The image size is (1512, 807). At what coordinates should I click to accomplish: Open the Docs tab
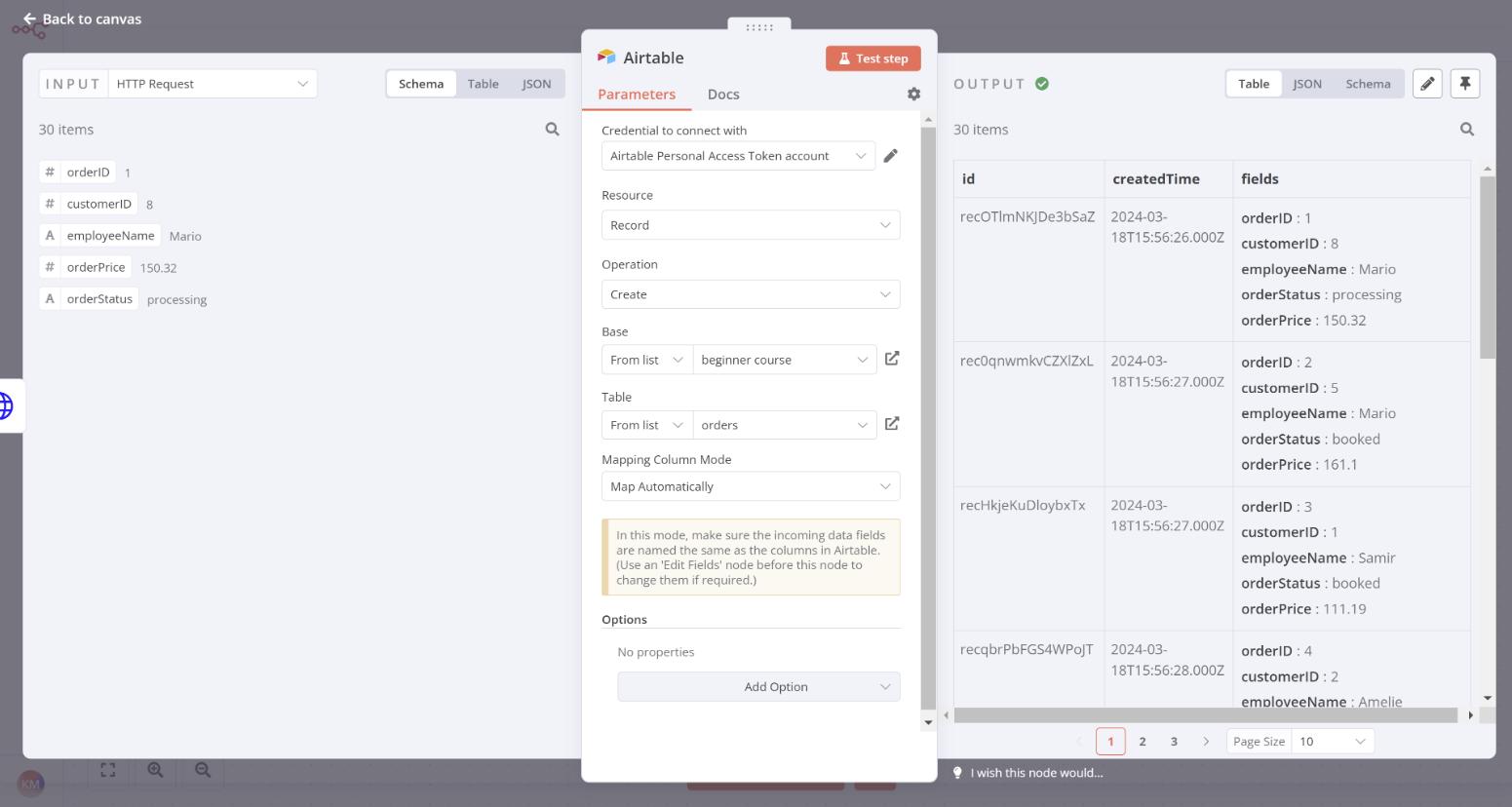[723, 95]
